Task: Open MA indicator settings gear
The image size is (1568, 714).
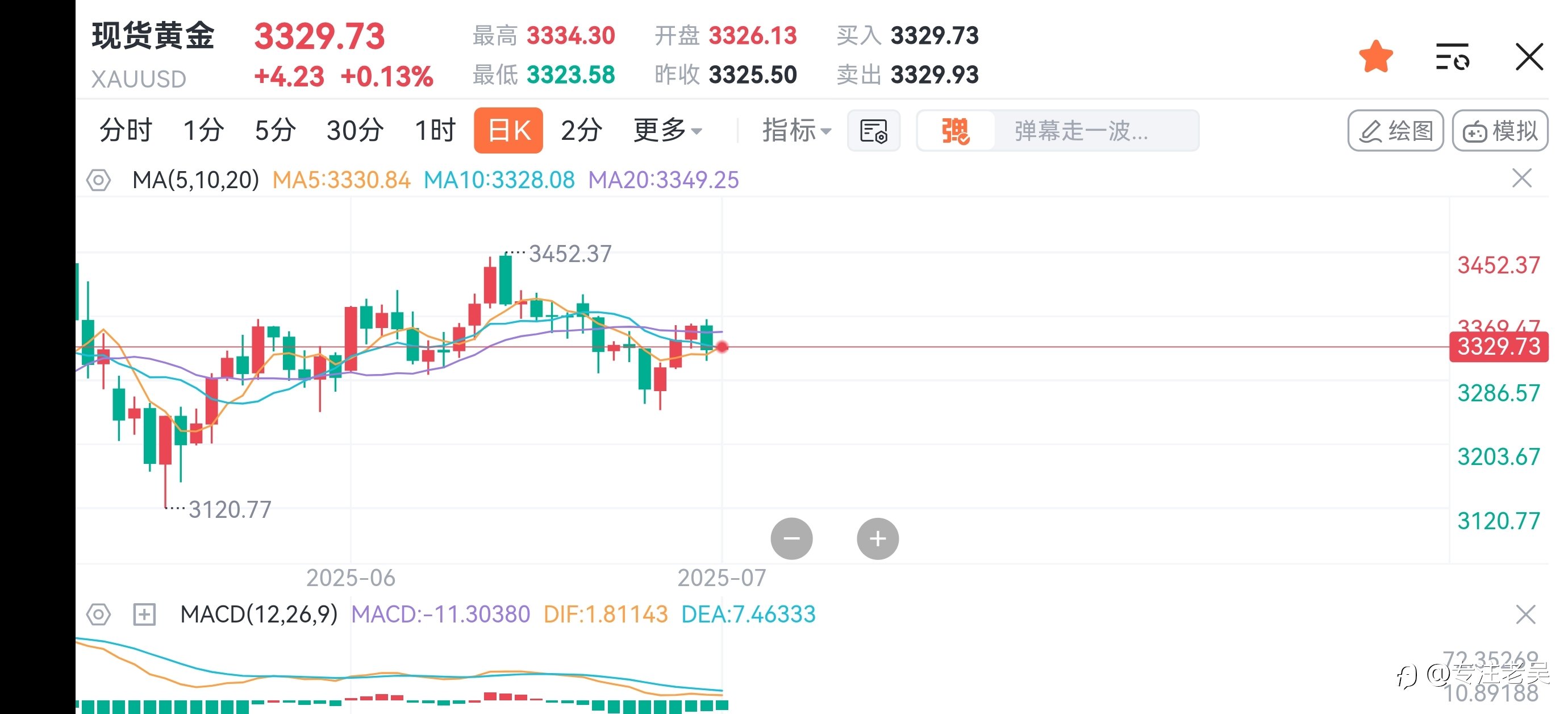Action: coord(98,180)
